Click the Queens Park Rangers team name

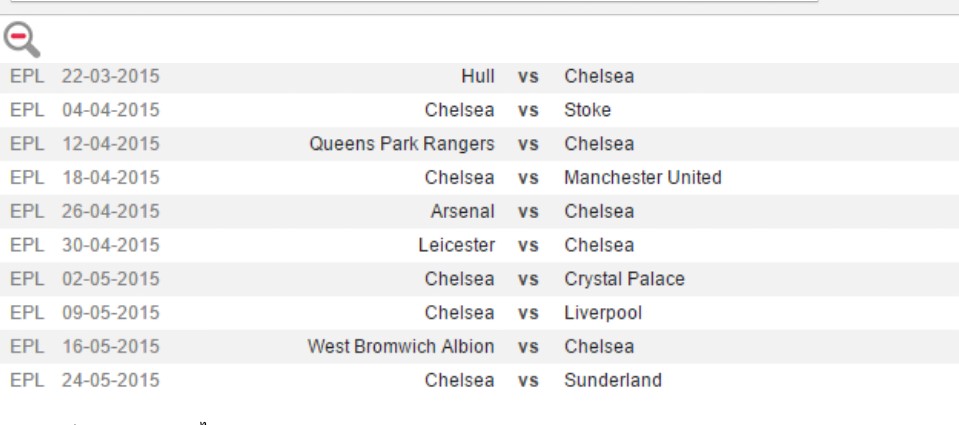pyautogui.click(x=402, y=144)
